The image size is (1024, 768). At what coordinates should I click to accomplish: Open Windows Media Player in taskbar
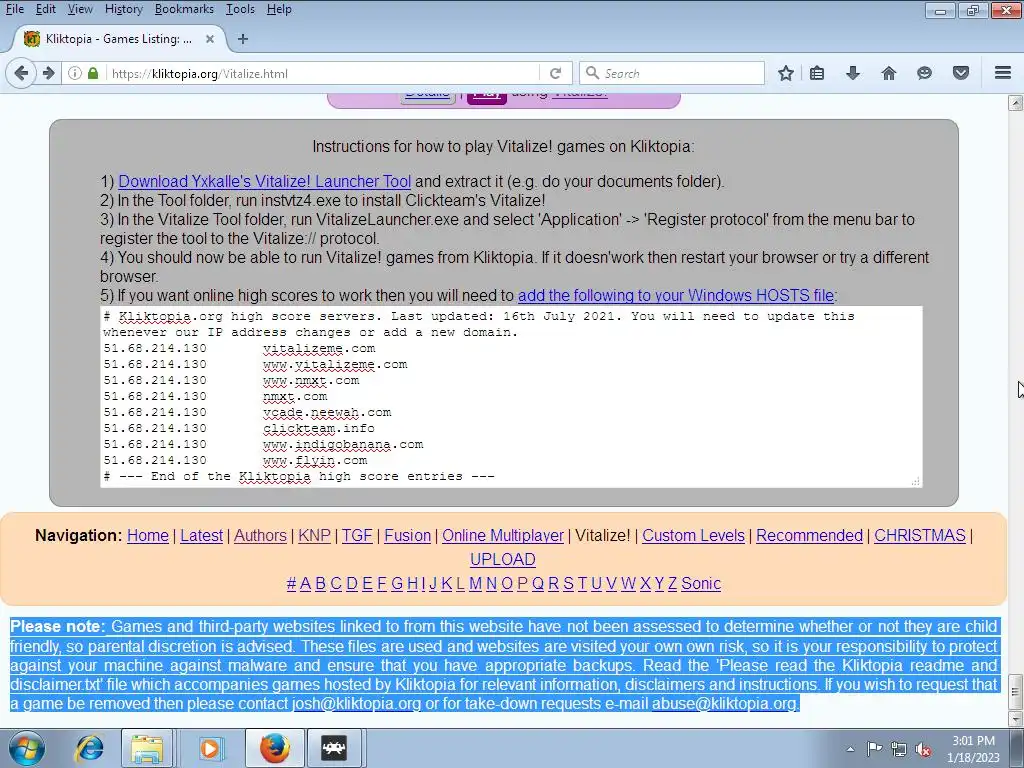tap(210, 748)
